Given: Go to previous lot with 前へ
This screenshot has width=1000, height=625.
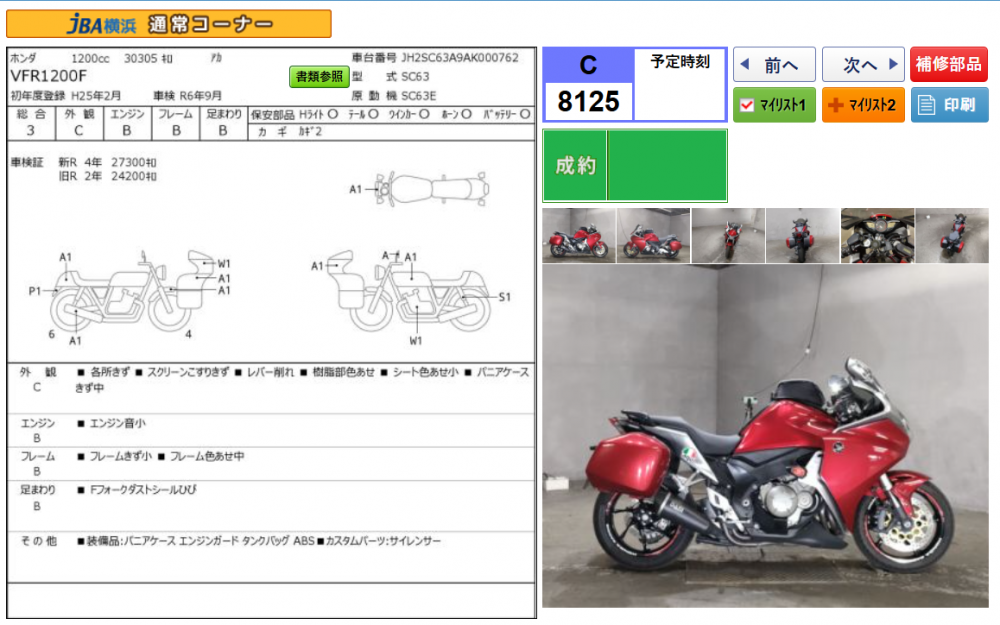Looking at the screenshot, I should point(774,64).
